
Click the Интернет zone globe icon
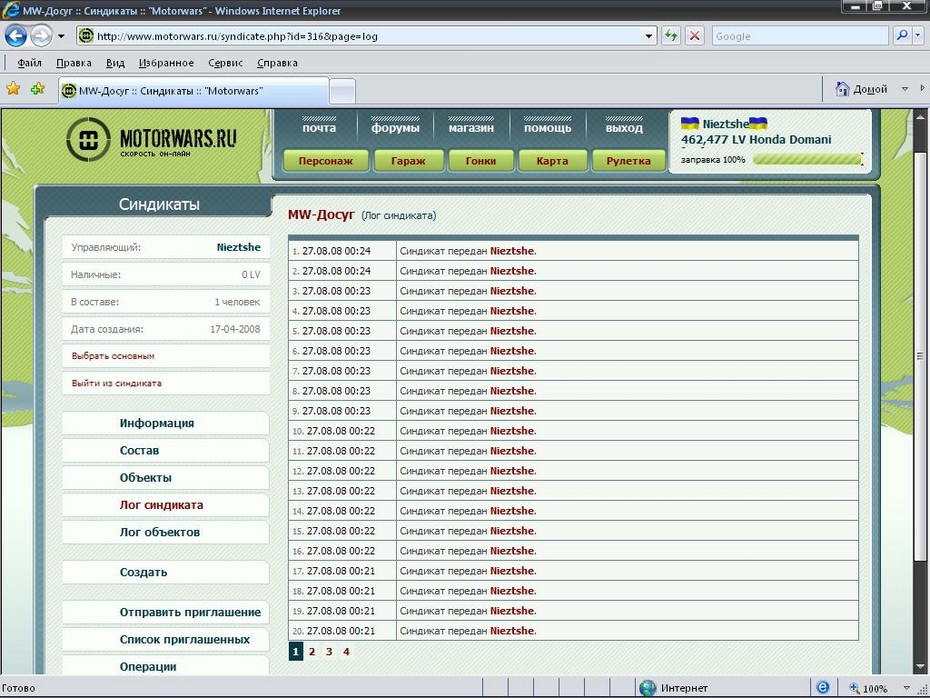point(647,688)
